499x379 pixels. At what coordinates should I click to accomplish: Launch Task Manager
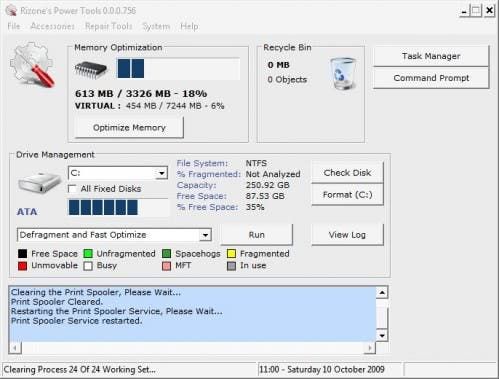431,56
